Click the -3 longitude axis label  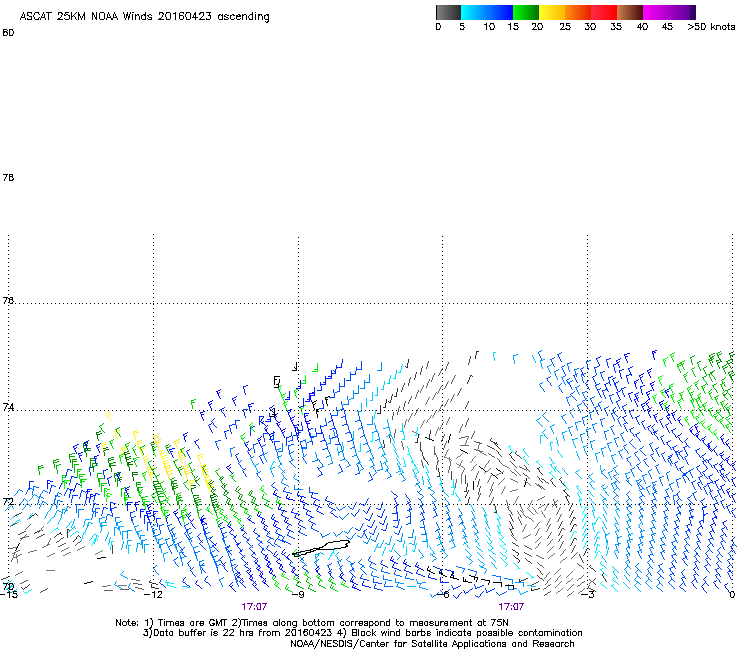point(588,595)
